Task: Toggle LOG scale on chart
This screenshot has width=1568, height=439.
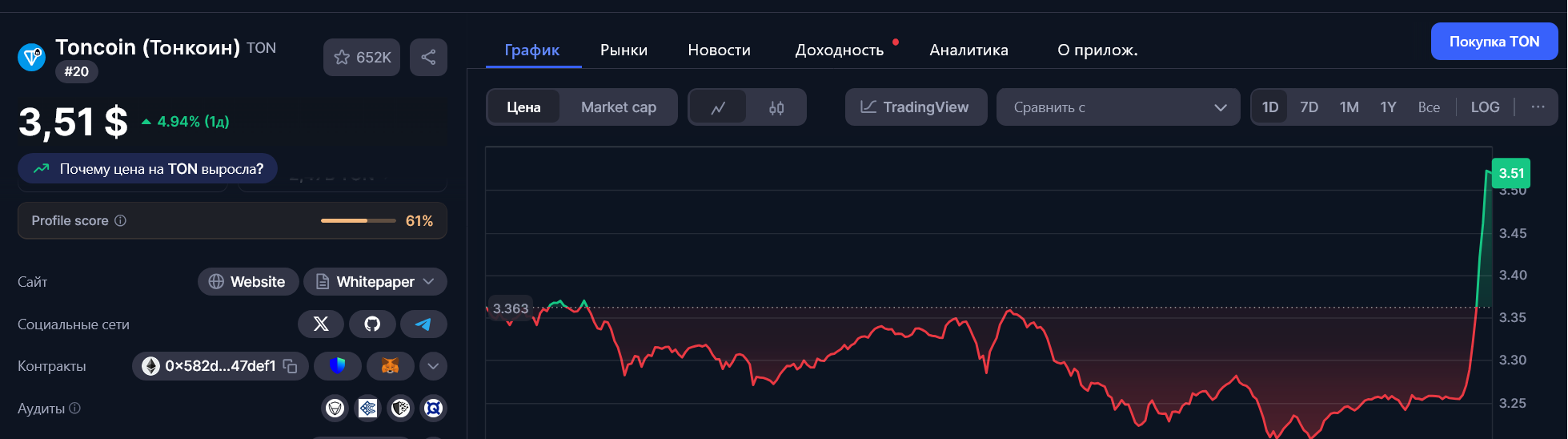Action: coord(1486,107)
